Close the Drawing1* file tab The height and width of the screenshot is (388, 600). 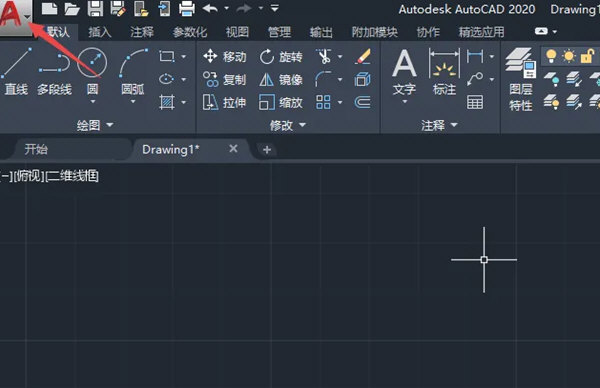233,148
